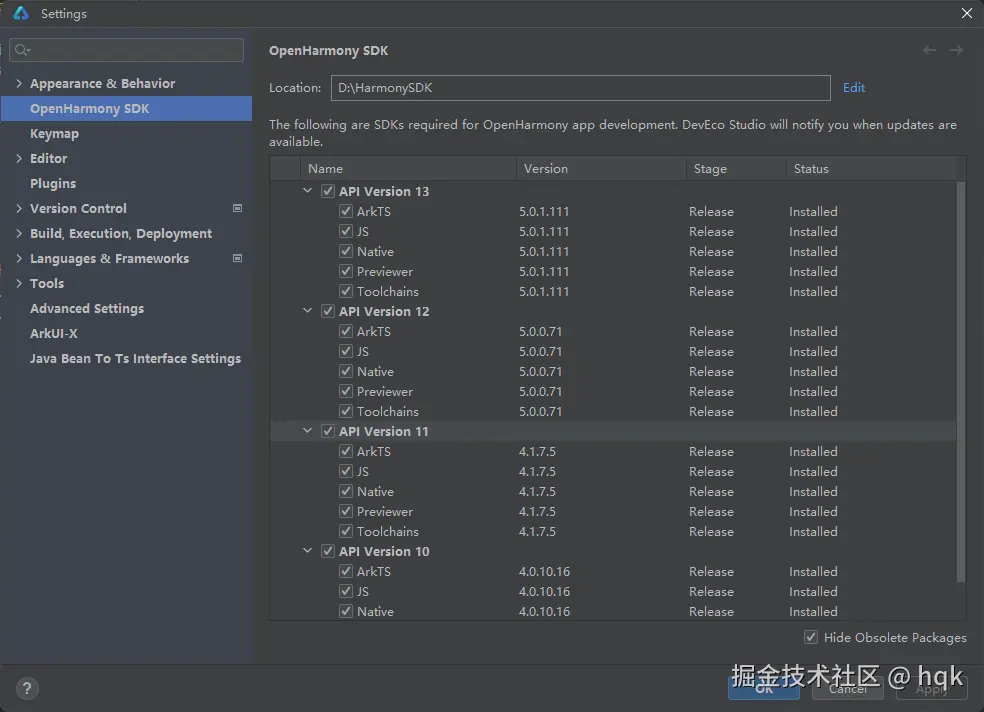Toggle Hide Obsolete Packages checkbox
This screenshot has width=984, height=712.
[811, 637]
